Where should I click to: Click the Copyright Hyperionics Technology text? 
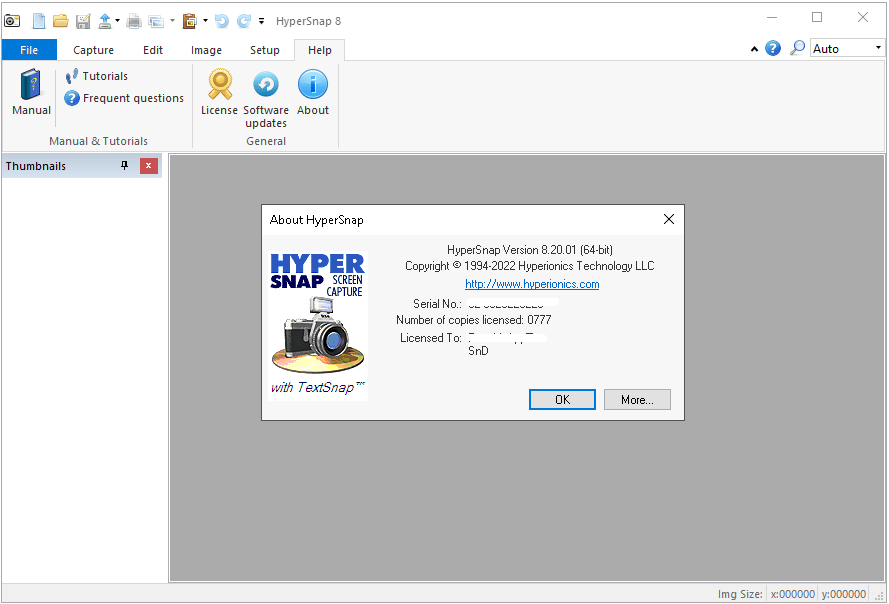[530, 266]
